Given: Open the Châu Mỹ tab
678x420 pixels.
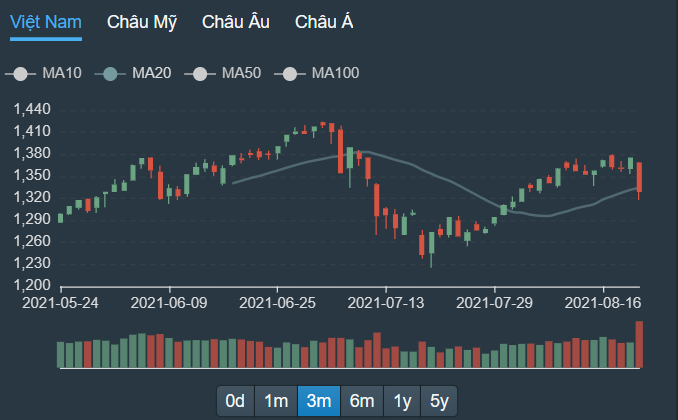Looking at the screenshot, I should (141, 22).
